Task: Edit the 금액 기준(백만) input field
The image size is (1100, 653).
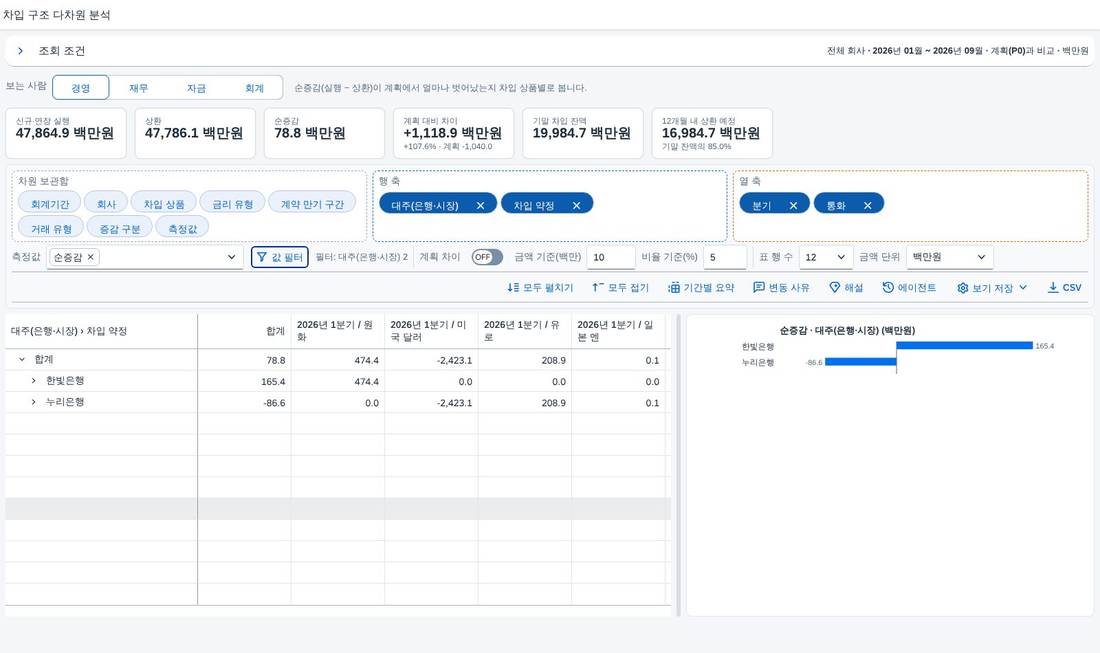Action: (610, 257)
